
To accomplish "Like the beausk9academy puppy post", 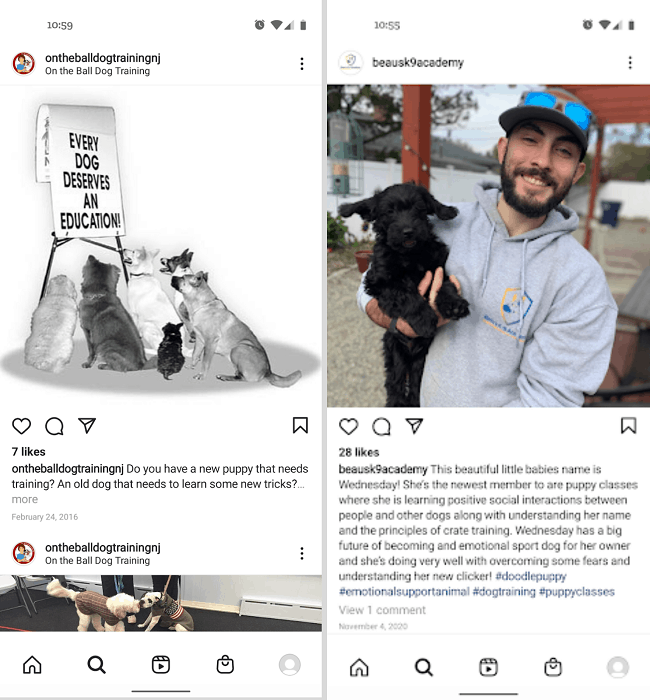I will [x=349, y=426].
